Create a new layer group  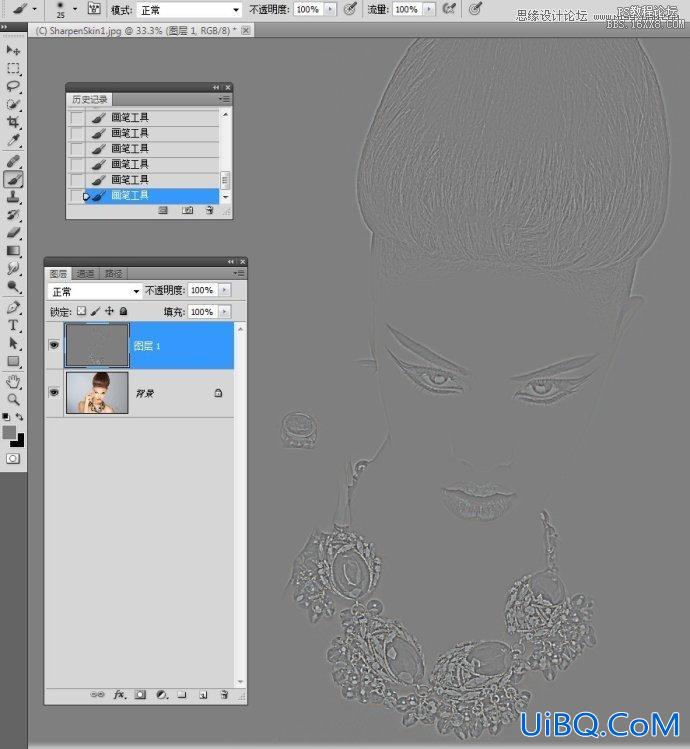tap(182, 695)
